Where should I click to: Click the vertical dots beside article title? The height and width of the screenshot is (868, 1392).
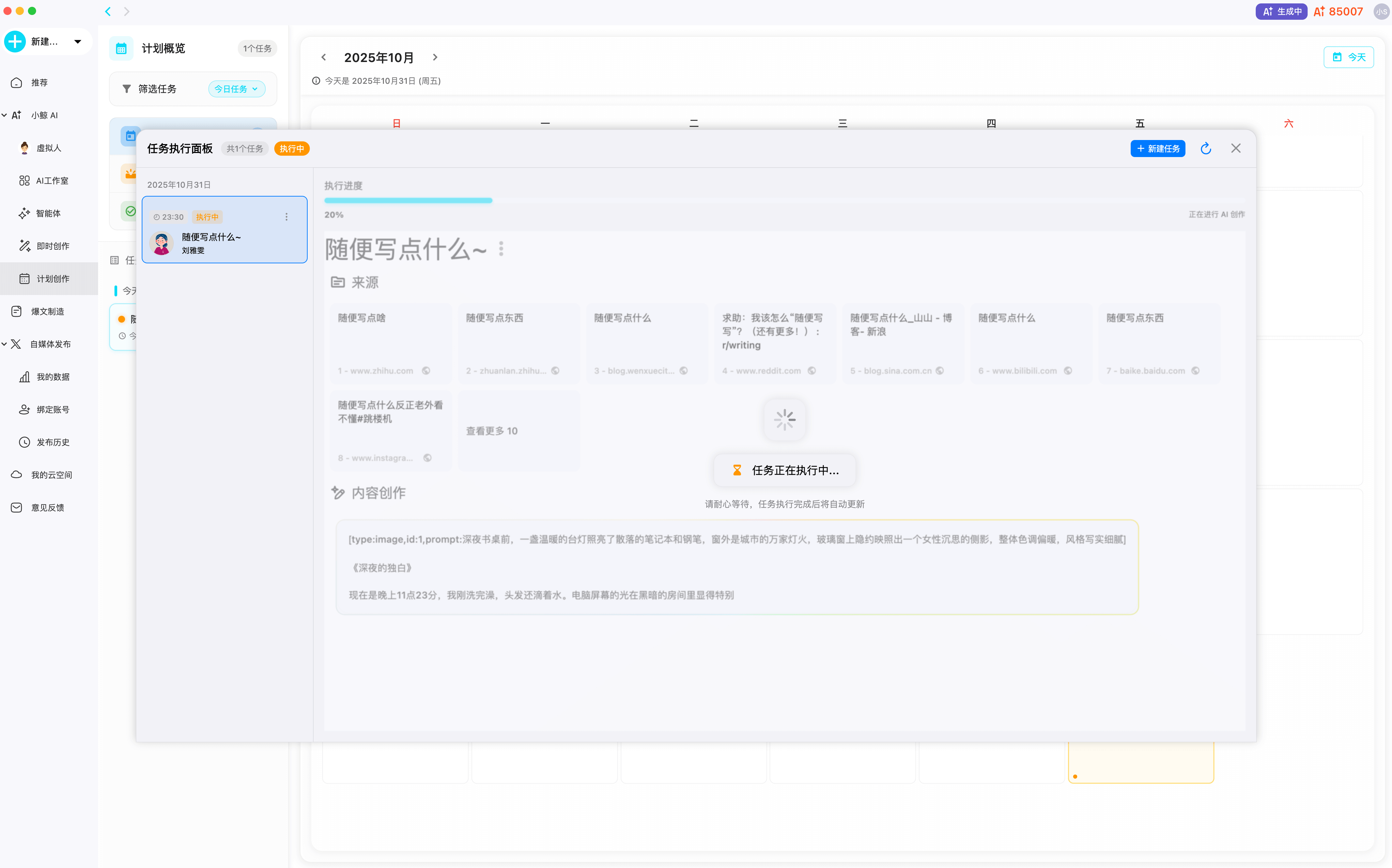501,249
